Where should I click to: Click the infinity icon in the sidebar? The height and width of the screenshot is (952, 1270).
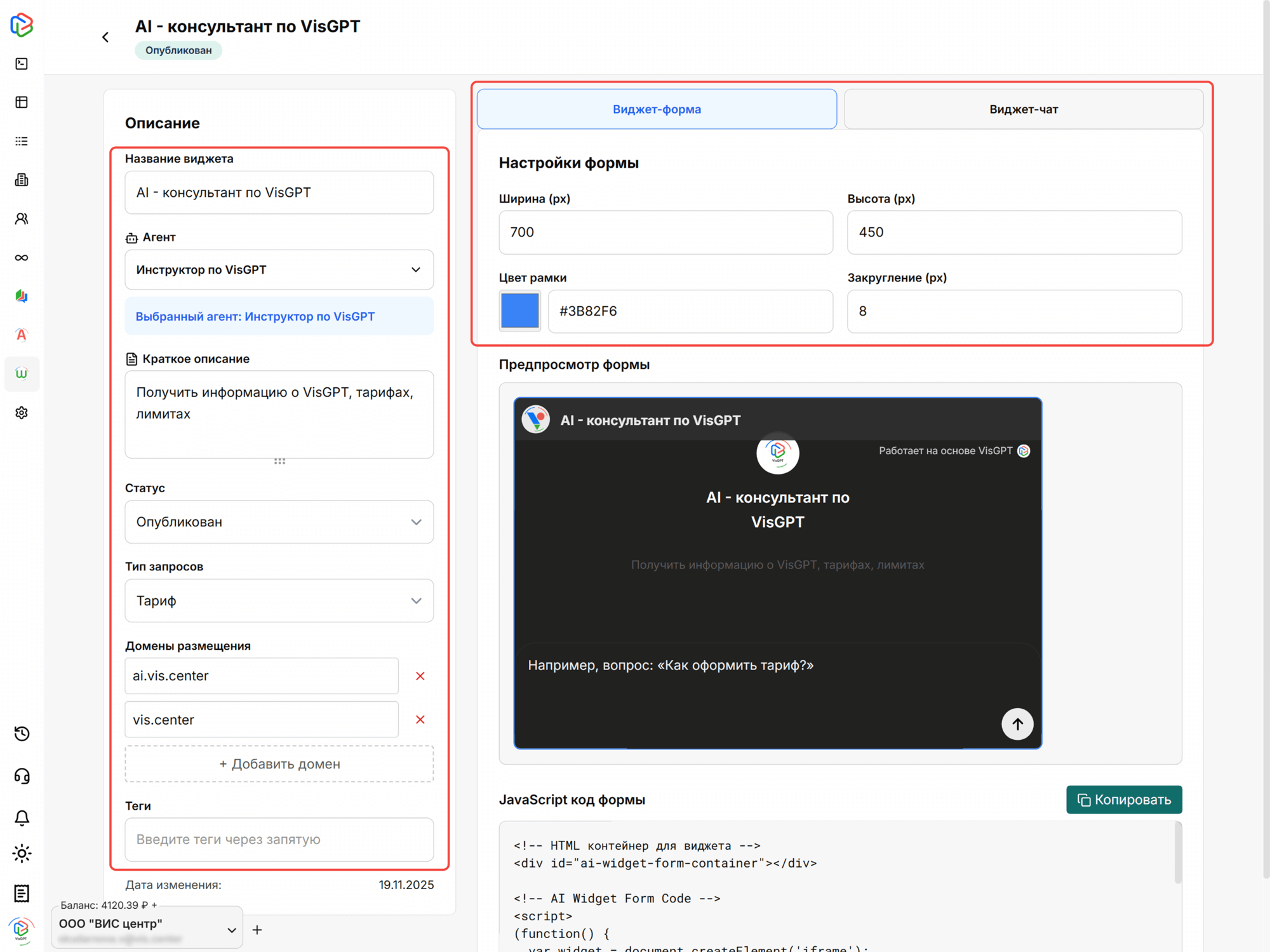pyautogui.click(x=22, y=258)
